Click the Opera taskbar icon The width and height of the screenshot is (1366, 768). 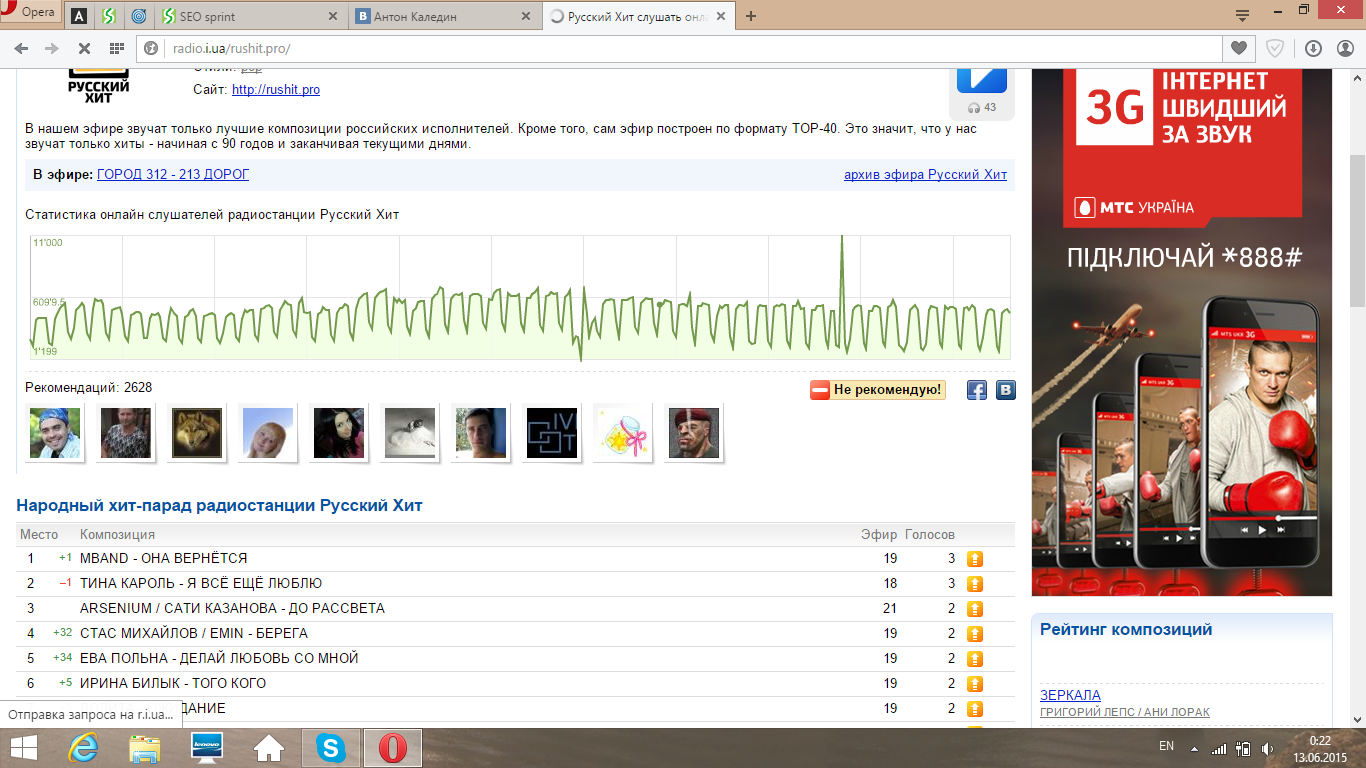[x=393, y=748]
